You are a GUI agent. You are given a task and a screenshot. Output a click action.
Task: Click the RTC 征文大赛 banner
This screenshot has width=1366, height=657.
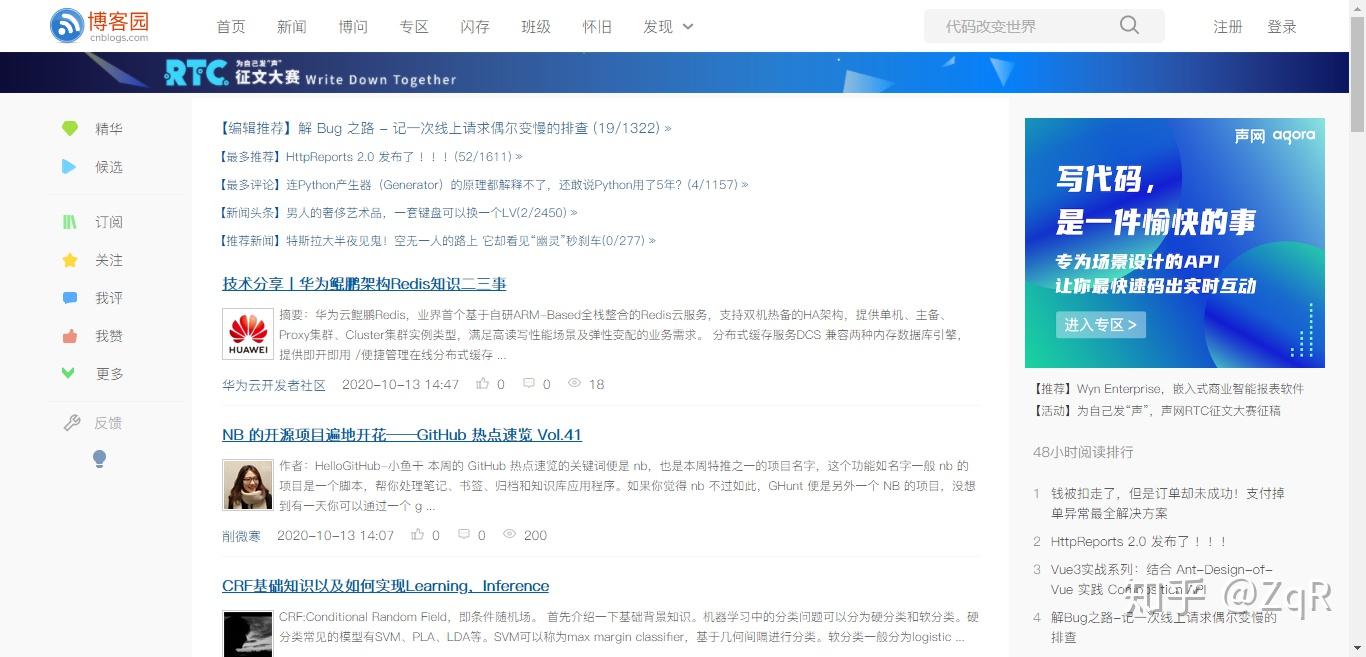(674, 72)
